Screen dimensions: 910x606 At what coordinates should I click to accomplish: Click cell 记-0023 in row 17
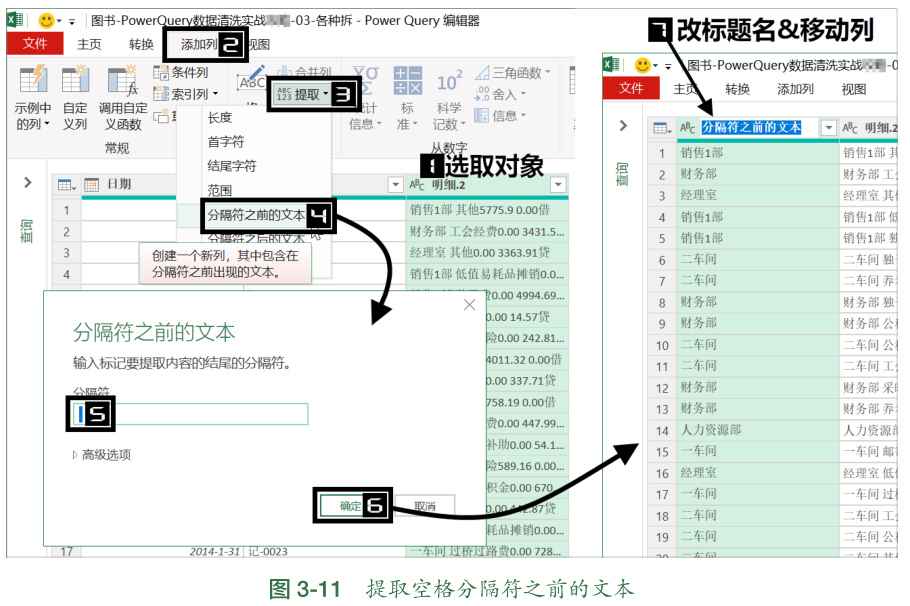[268, 551]
